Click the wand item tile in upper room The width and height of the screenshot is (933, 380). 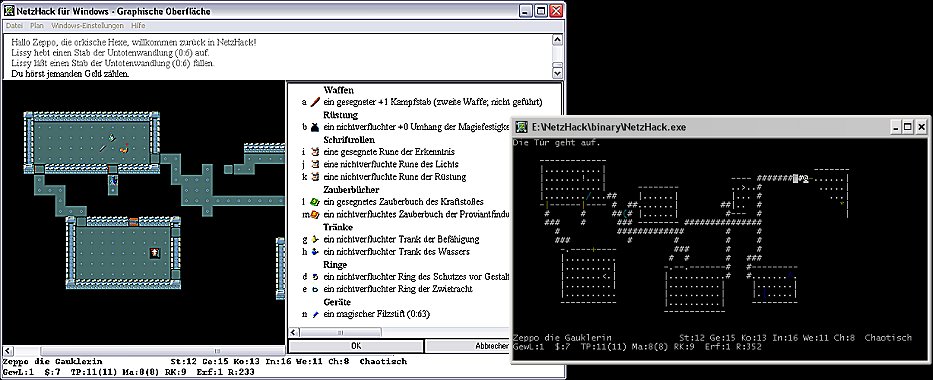click(102, 147)
